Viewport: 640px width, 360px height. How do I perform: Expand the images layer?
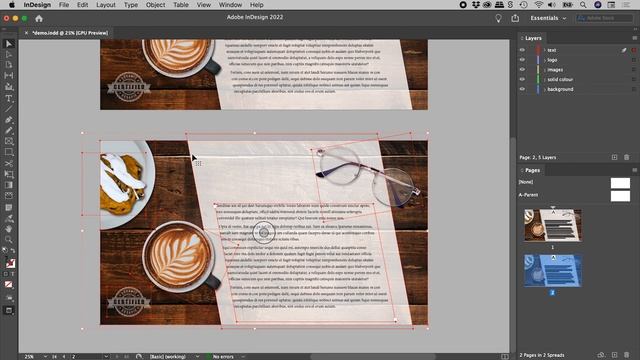click(x=544, y=70)
